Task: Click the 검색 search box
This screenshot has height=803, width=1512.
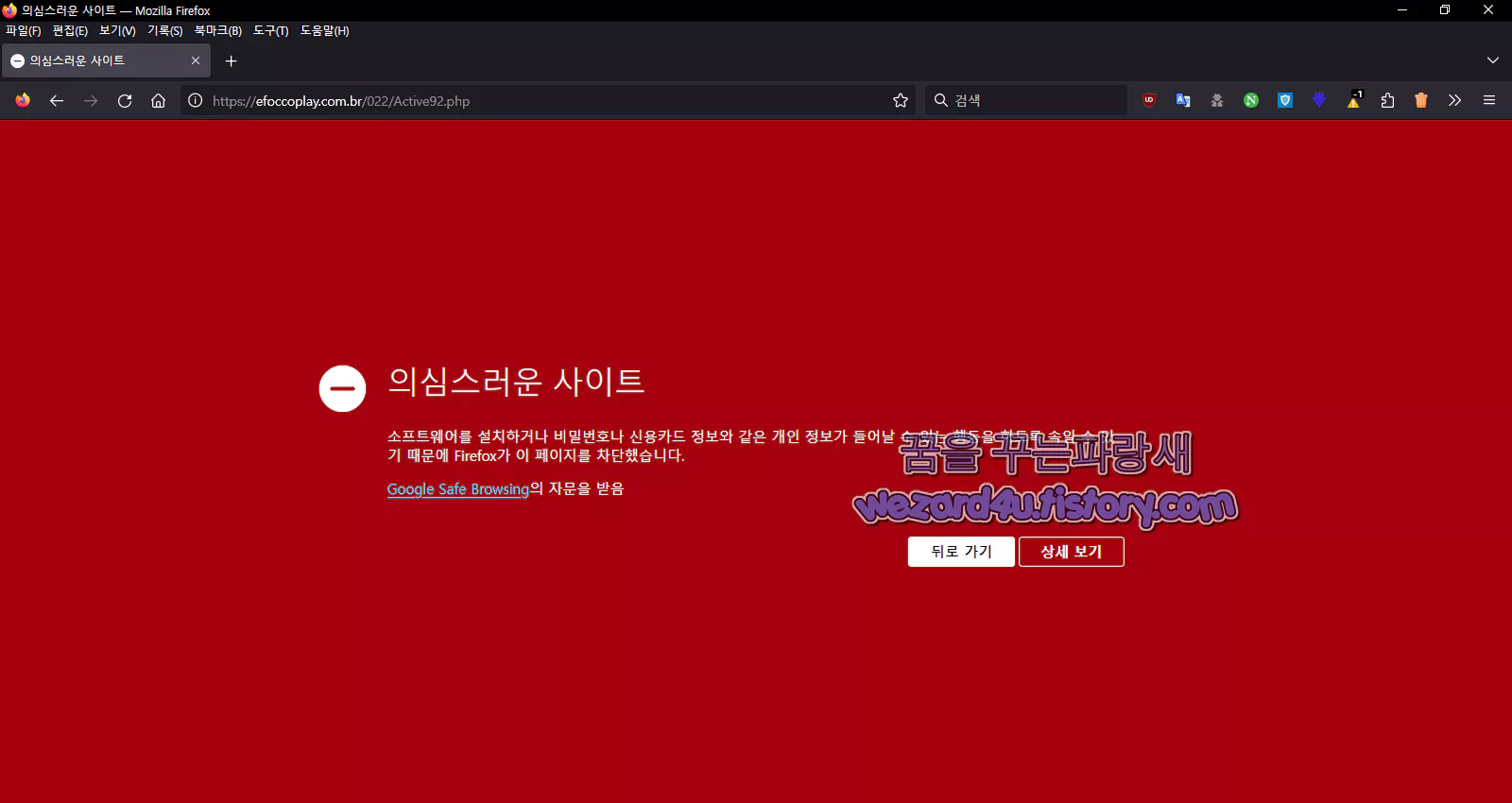Action: tap(1026, 100)
